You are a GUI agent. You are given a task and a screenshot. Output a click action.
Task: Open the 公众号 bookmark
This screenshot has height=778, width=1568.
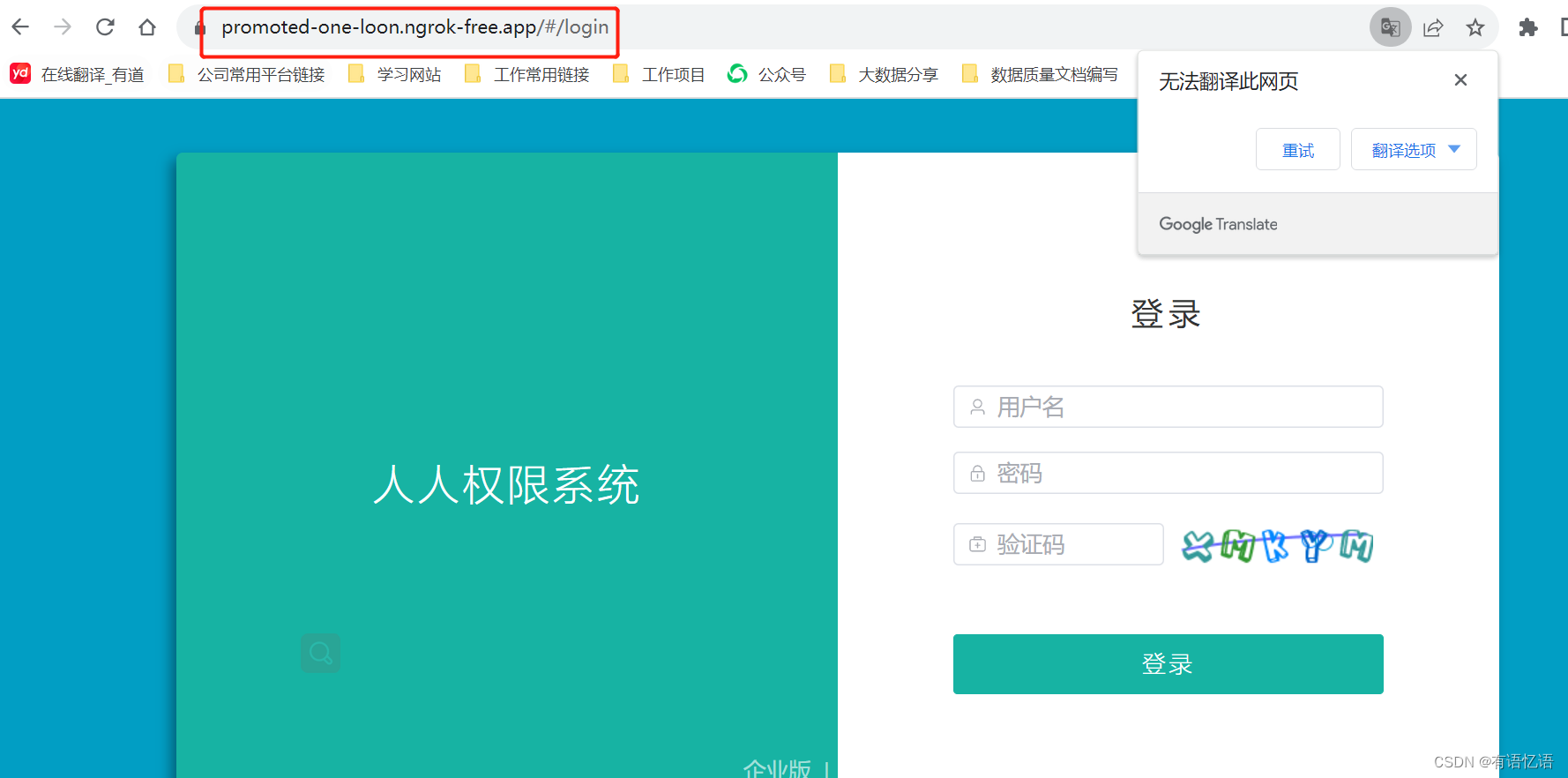click(767, 74)
